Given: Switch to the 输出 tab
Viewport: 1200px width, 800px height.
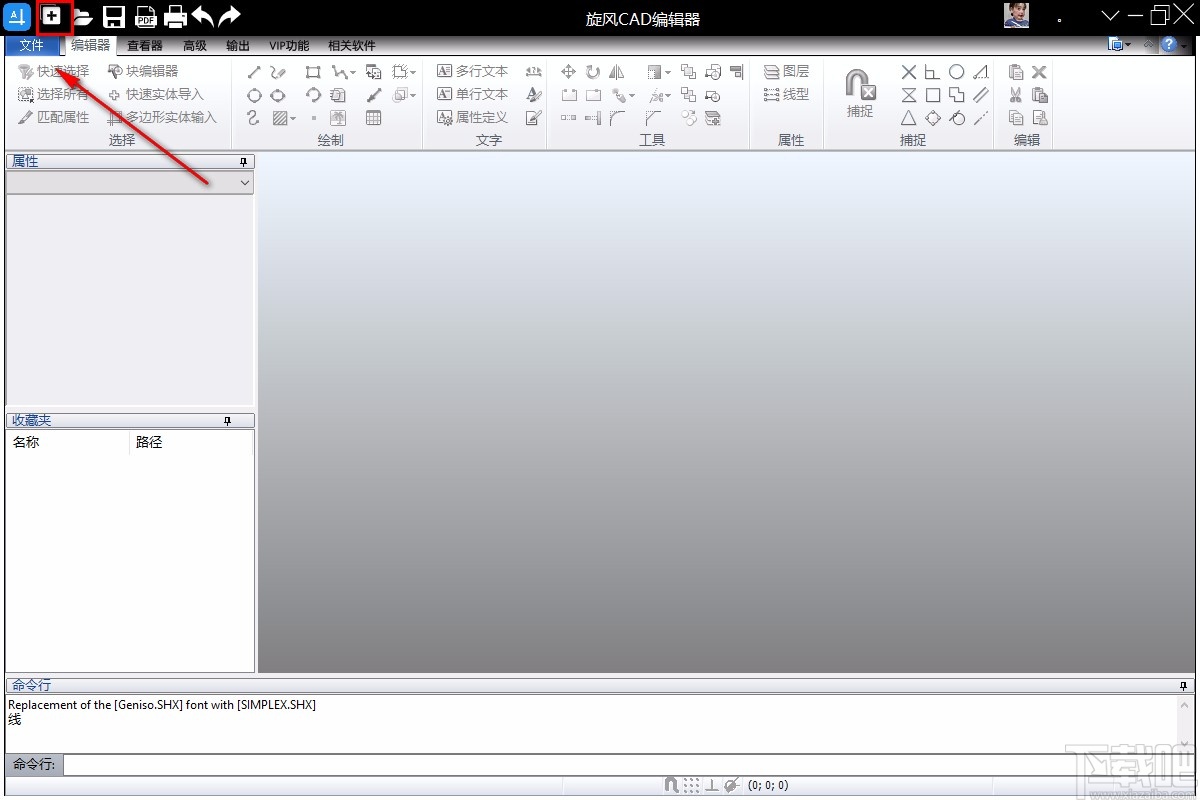Looking at the screenshot, I should [x=238, y=45].
